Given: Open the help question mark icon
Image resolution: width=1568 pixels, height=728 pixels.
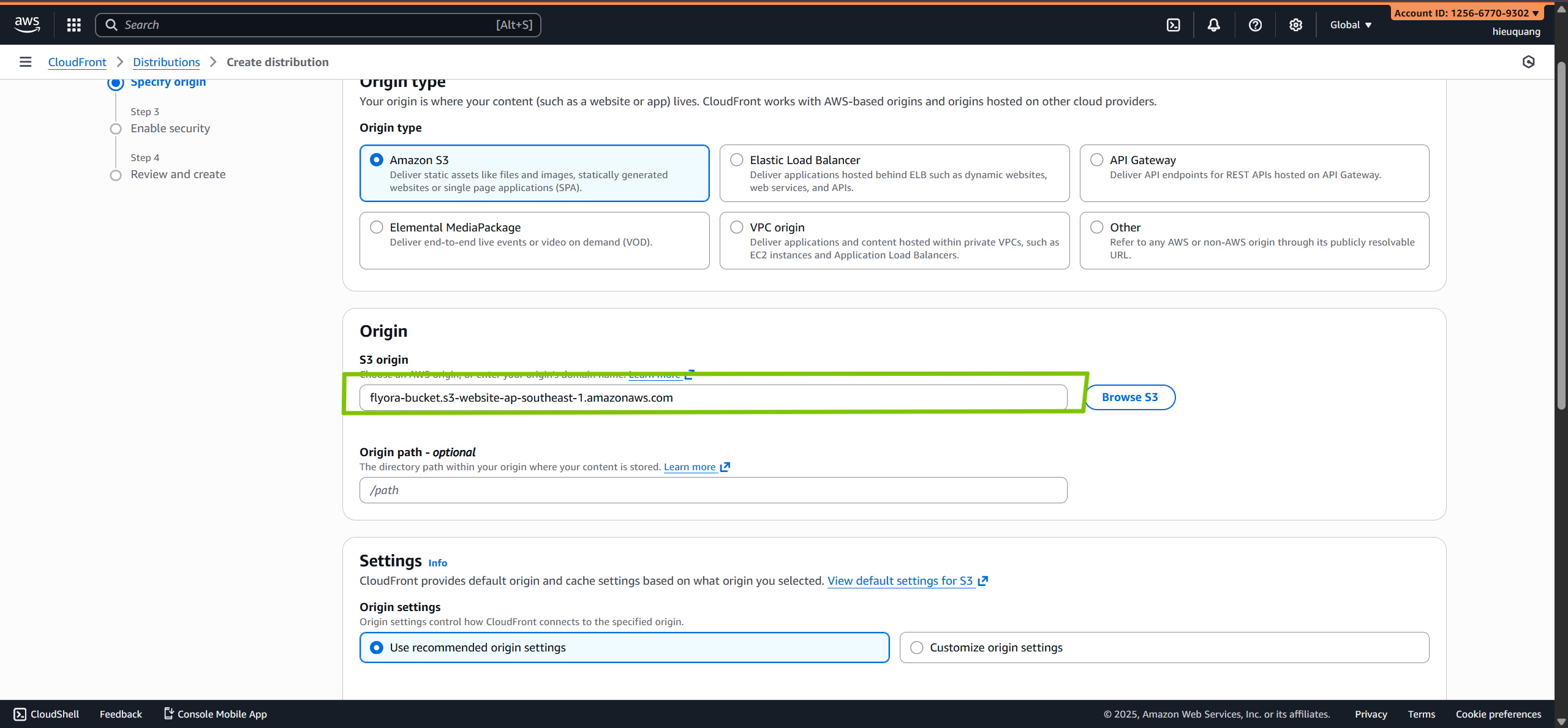Looking at the screenshot, I should (x=1255, y=25).
